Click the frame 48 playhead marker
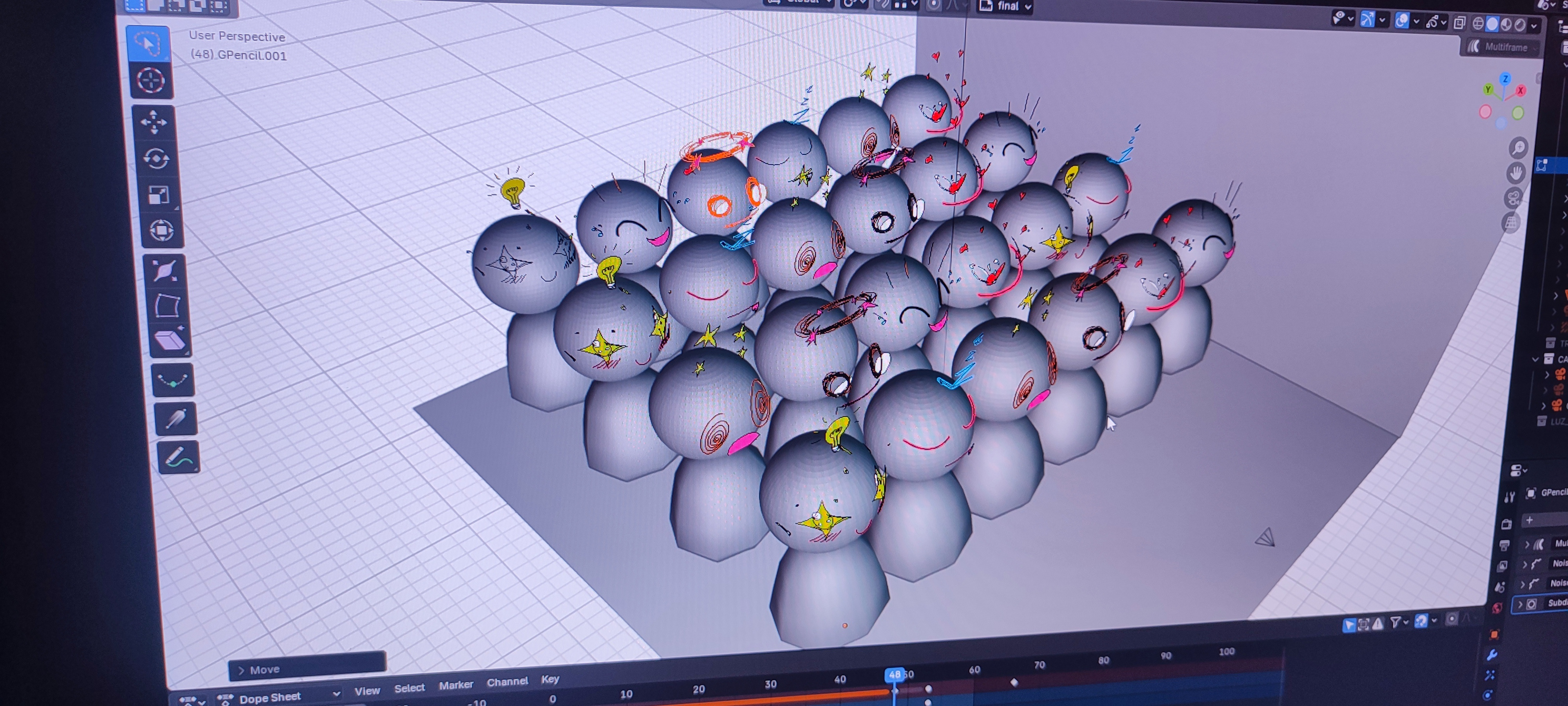The image size is (1568, 706). 894,674
